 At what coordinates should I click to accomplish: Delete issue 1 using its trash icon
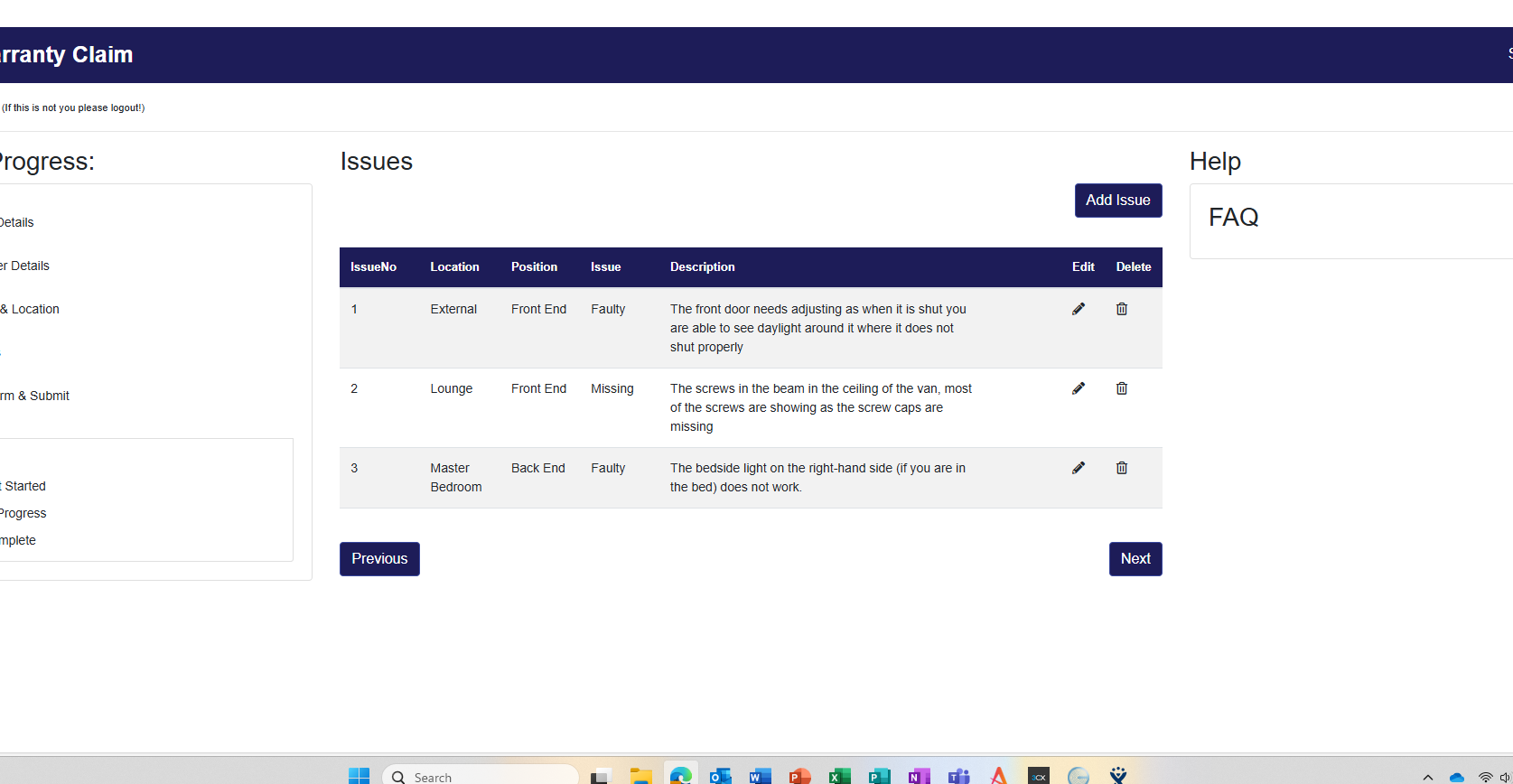point(1122,309)
